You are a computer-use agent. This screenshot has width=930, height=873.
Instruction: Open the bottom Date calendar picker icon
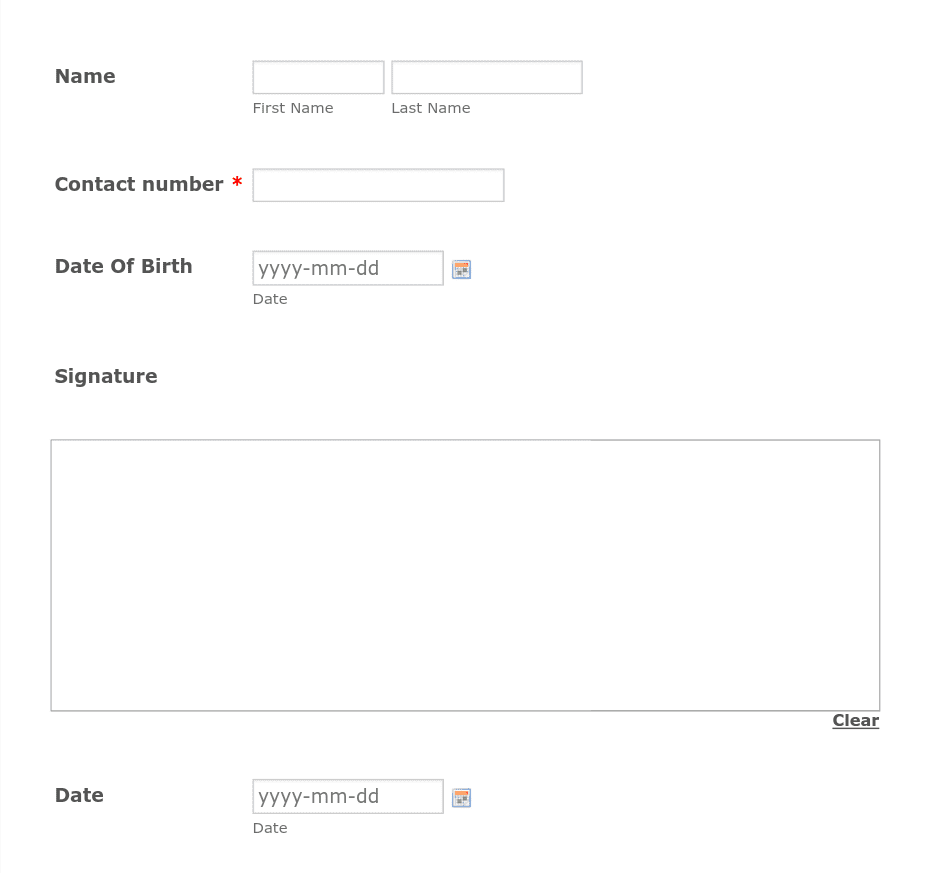pos(461,798)
